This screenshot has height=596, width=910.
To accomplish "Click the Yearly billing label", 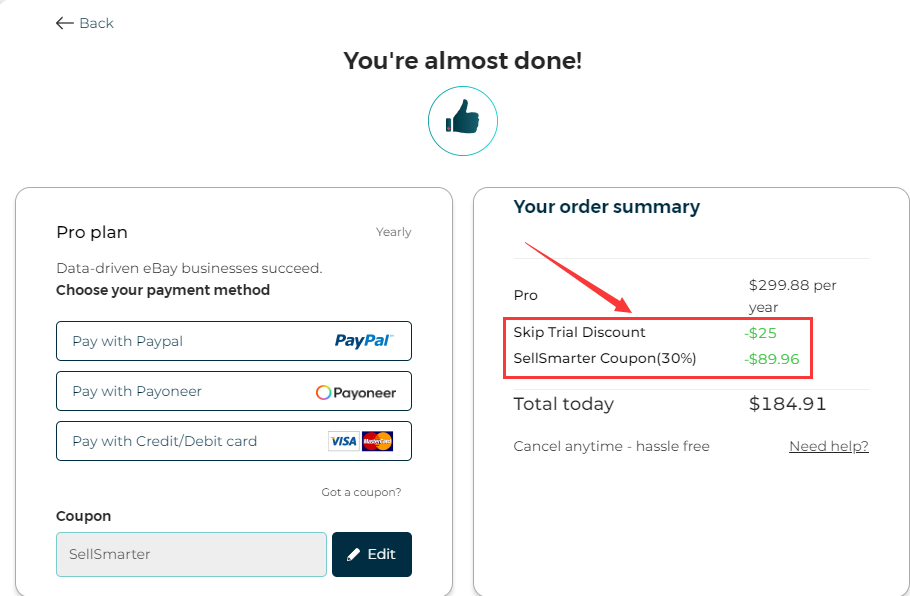I will (x=393, y=232).
